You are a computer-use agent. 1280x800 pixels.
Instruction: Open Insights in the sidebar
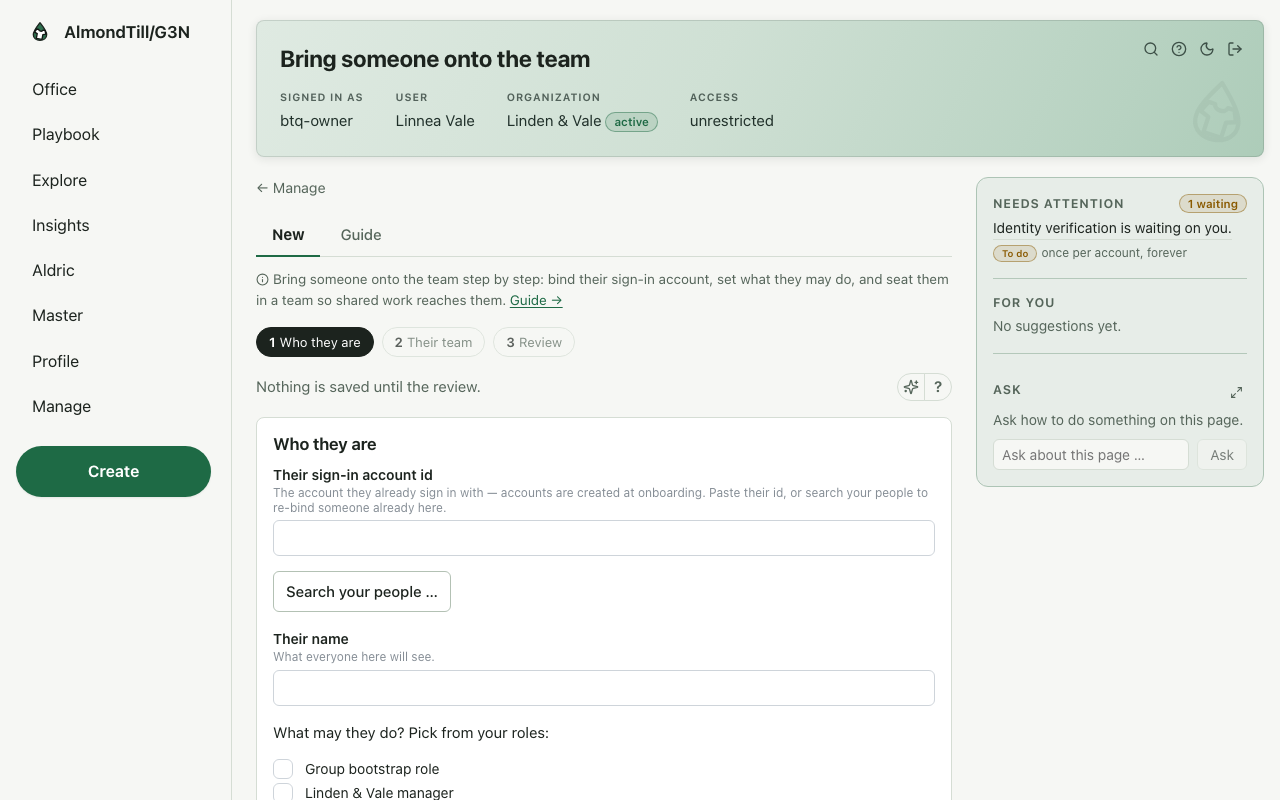pos(61,225)
